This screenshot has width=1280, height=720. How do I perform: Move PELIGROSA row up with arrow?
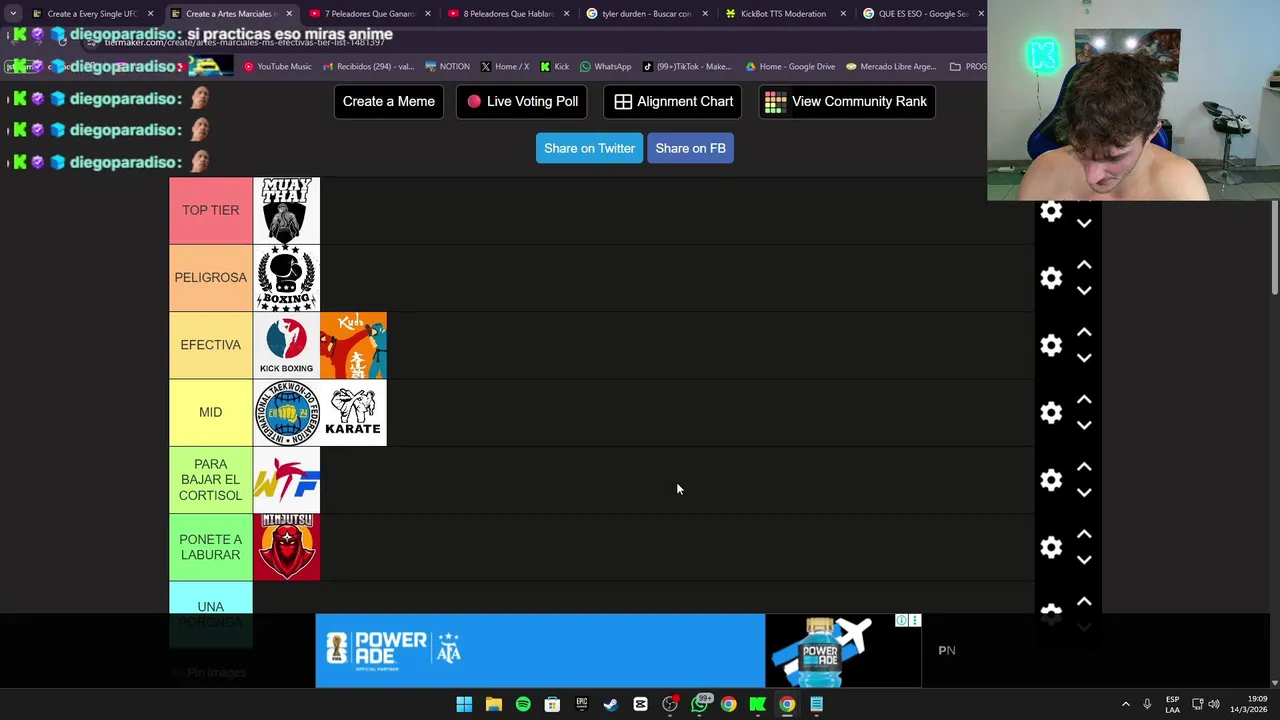[x=1084, y=266]
